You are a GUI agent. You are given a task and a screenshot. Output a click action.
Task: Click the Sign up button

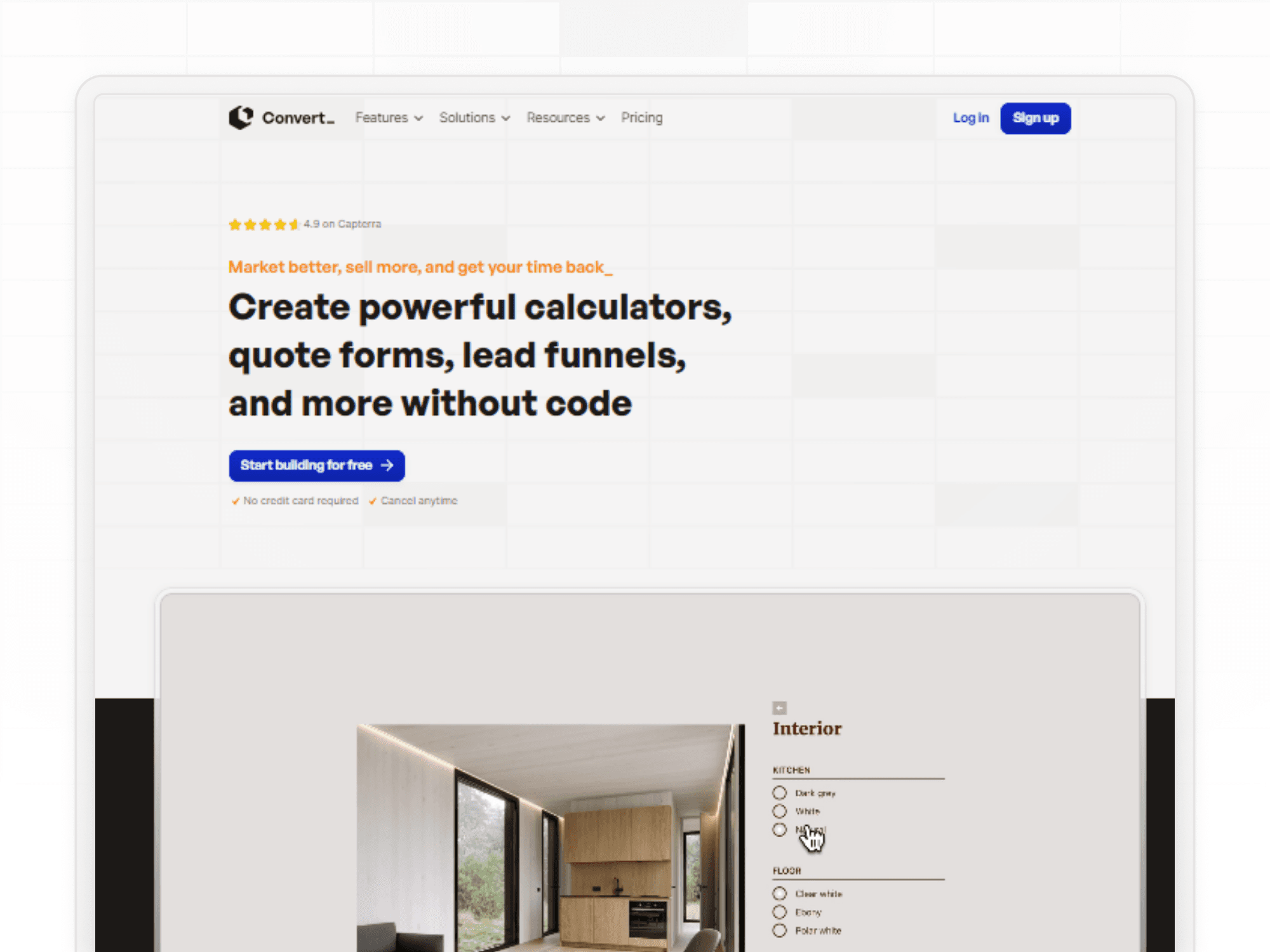pyautogui.click(x=1035, y=118)
